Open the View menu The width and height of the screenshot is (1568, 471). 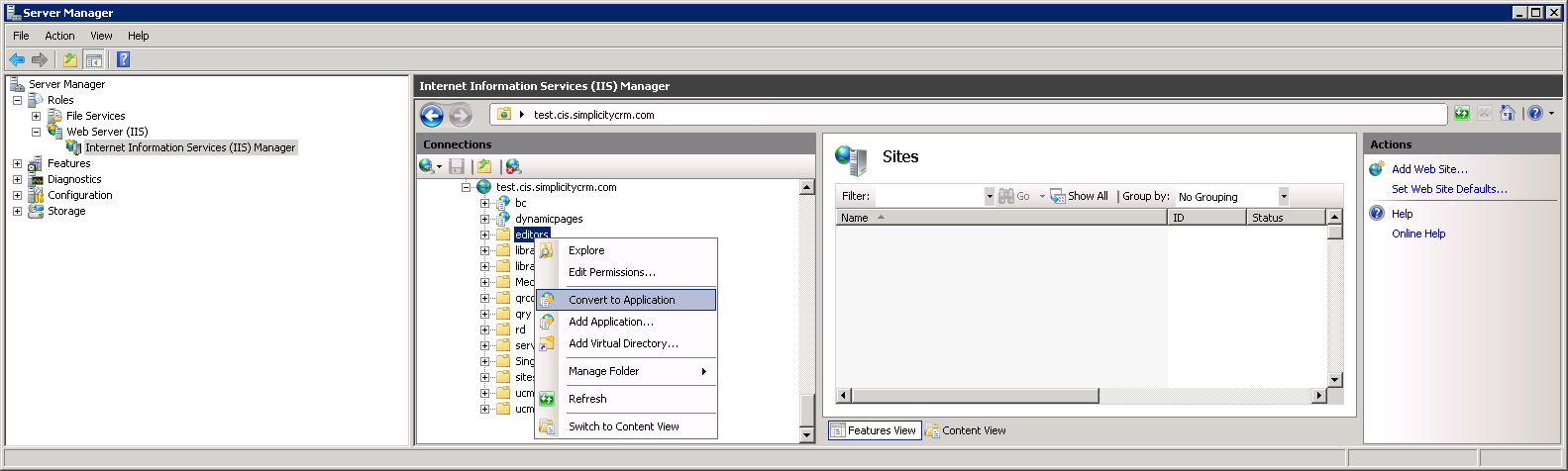click(101, 36)
